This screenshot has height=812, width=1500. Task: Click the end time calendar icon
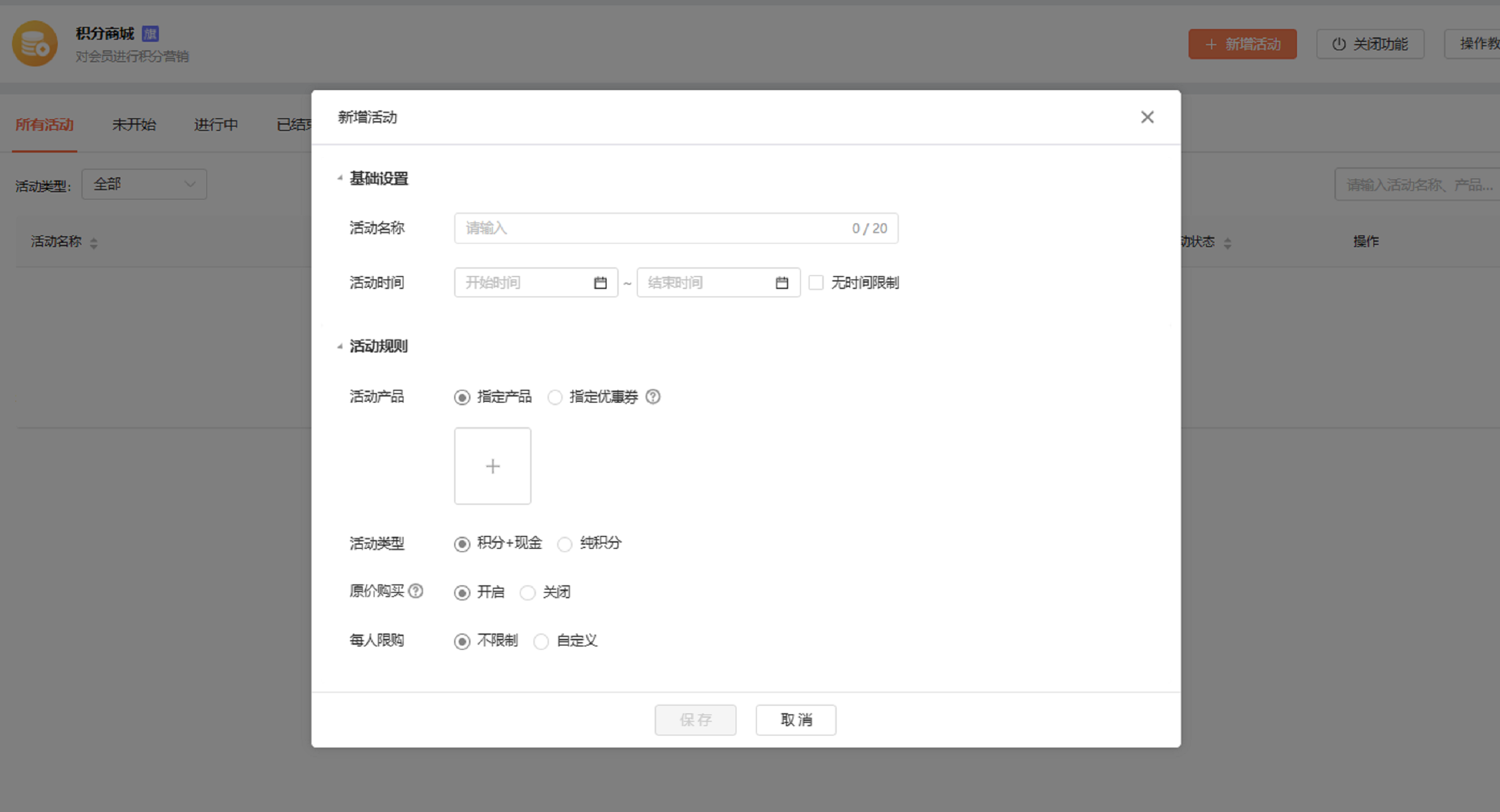click(x=781, y=283)
